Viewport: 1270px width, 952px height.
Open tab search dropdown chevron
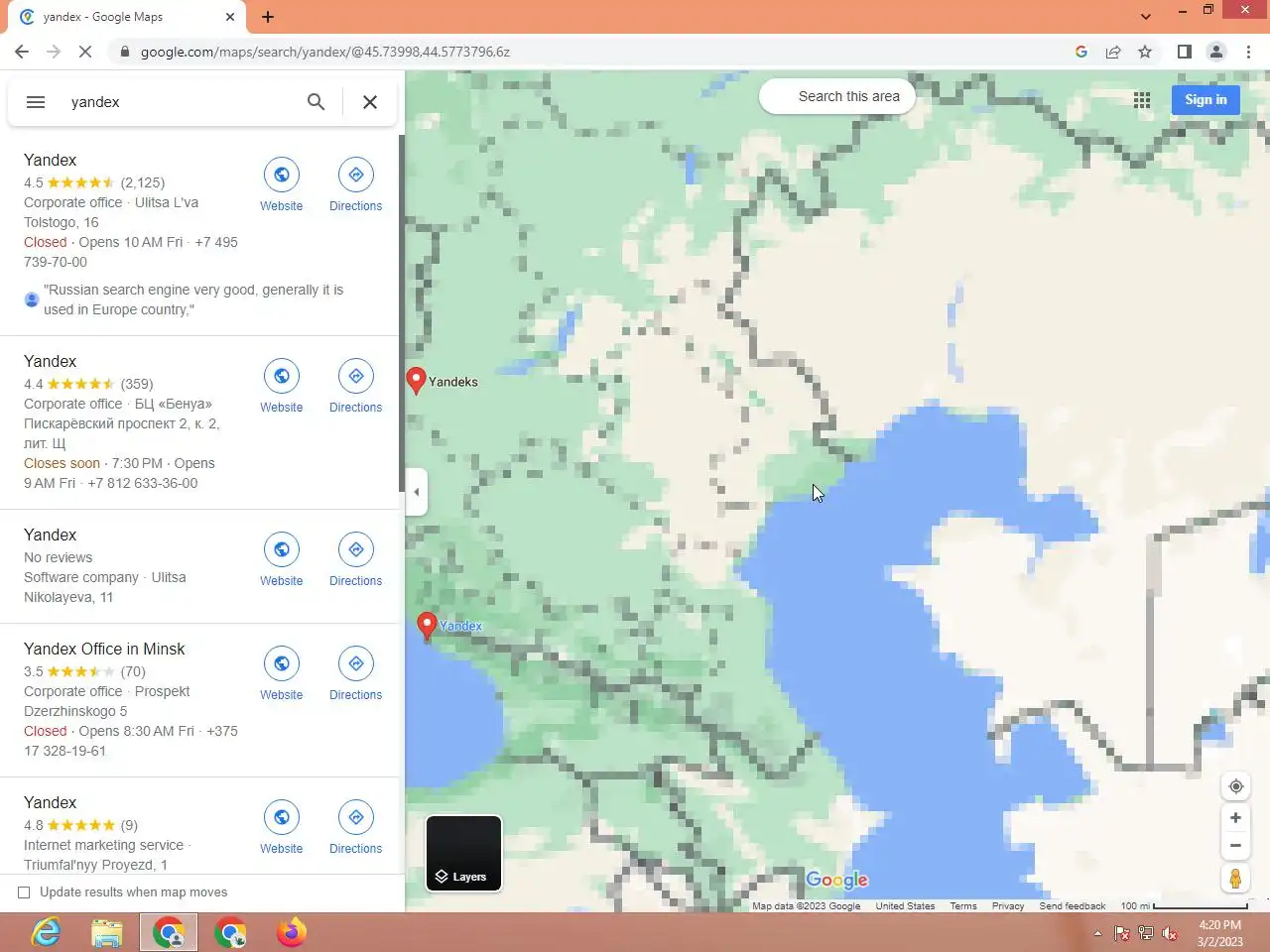pos(1146,17)
